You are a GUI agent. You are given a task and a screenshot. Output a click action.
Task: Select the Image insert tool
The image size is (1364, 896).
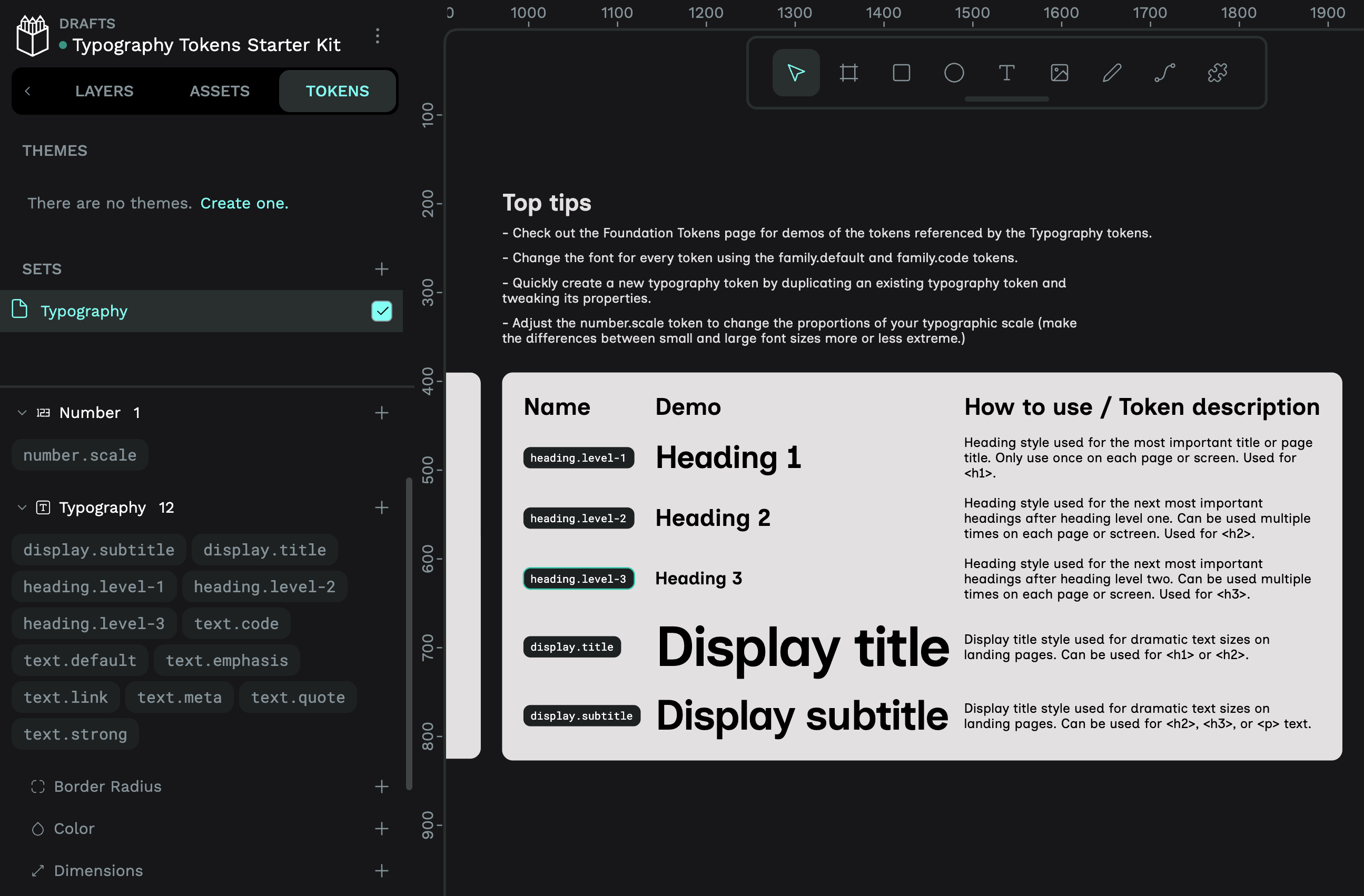coord(1059,73)
